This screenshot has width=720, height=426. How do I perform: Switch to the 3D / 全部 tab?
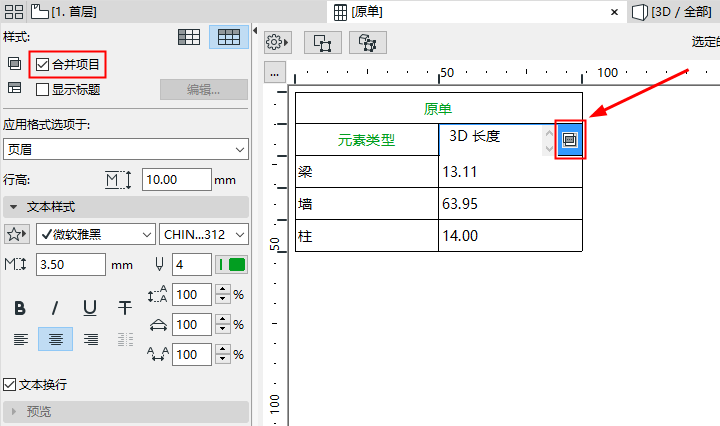click(671, 12)
